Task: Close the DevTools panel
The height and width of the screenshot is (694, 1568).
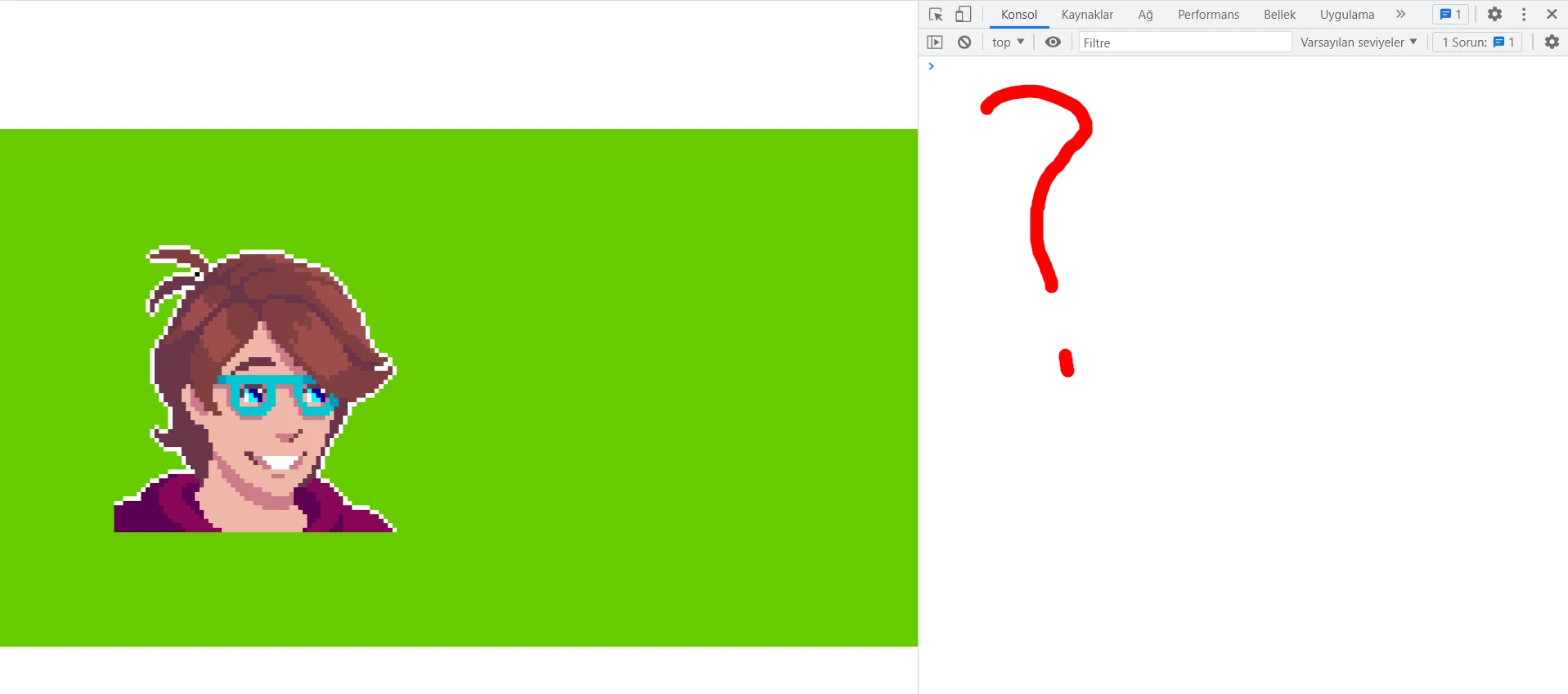Action: coord(1552,15)
